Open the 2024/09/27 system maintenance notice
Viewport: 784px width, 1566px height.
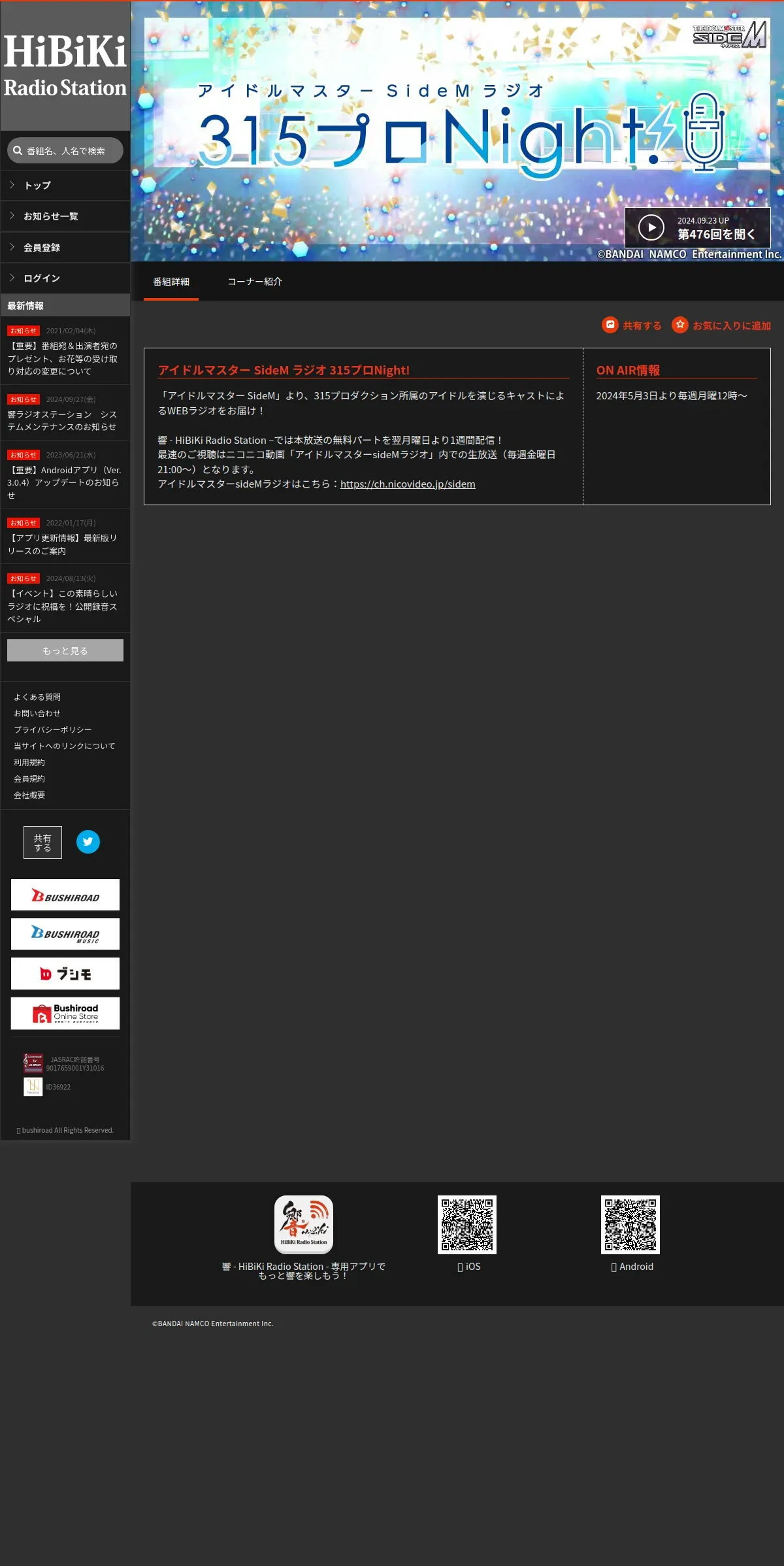[x=65, y=414]
